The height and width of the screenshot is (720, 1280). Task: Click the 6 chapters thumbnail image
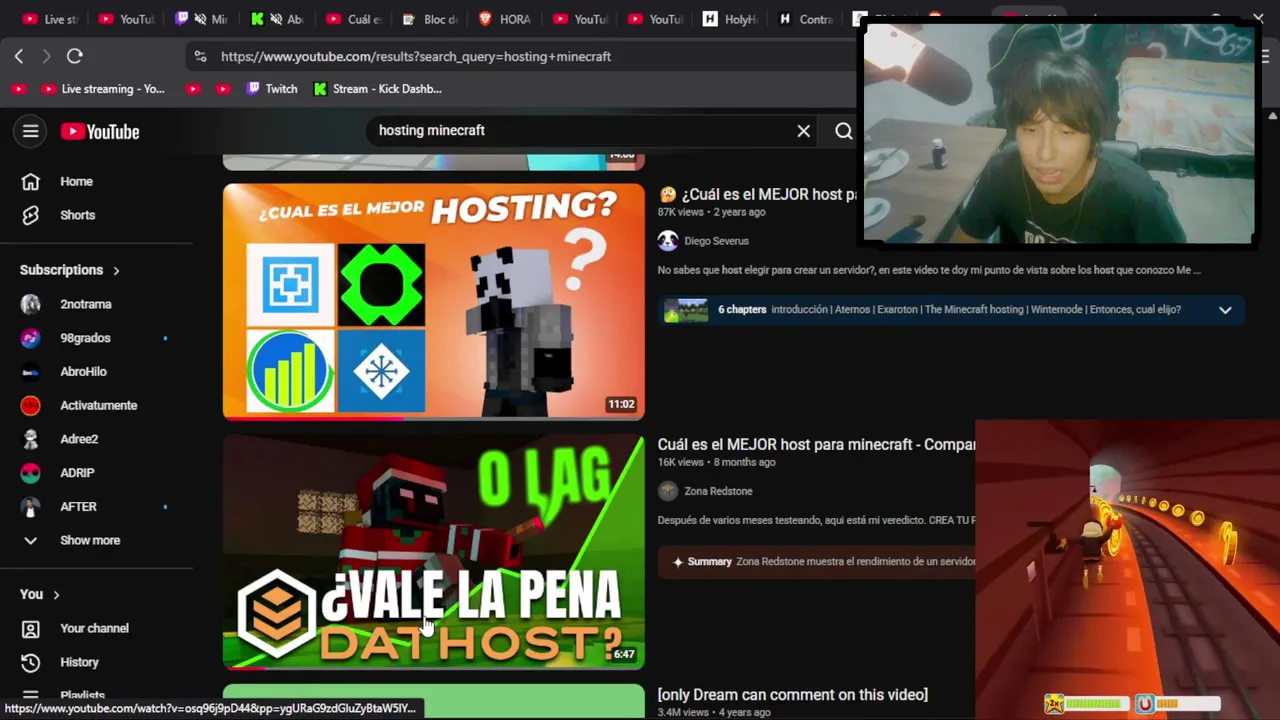click(x=686, y=310)
